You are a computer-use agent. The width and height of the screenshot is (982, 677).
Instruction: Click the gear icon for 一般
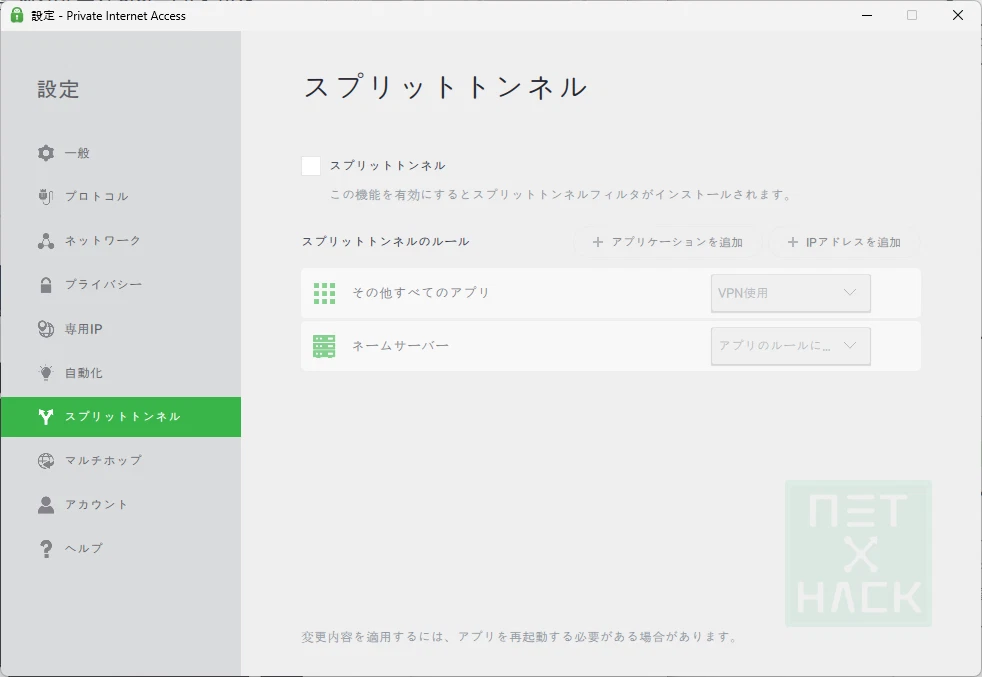pos(46,153)
